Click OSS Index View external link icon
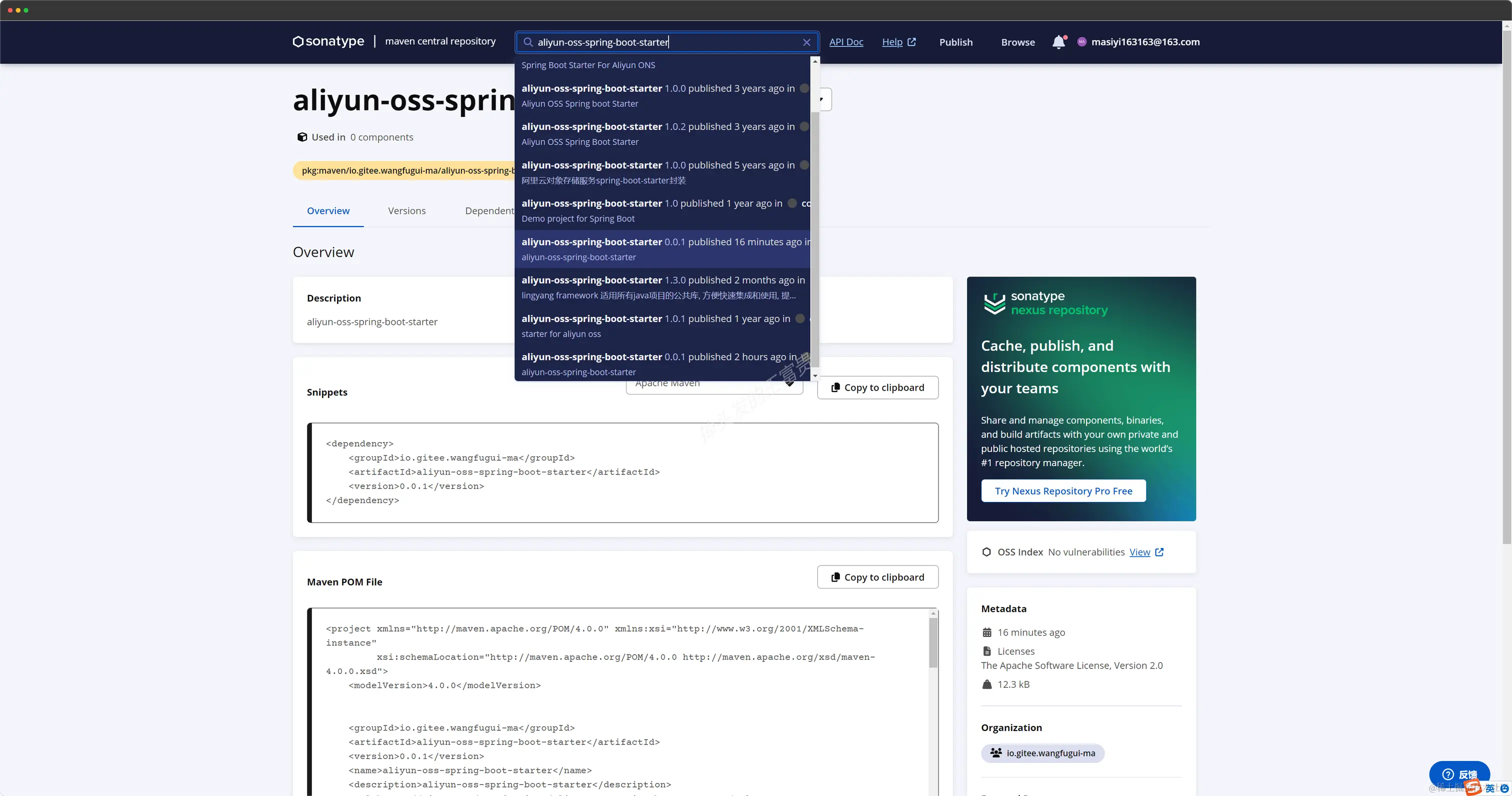This screenshot has width=1512, height=796. 1159,552
